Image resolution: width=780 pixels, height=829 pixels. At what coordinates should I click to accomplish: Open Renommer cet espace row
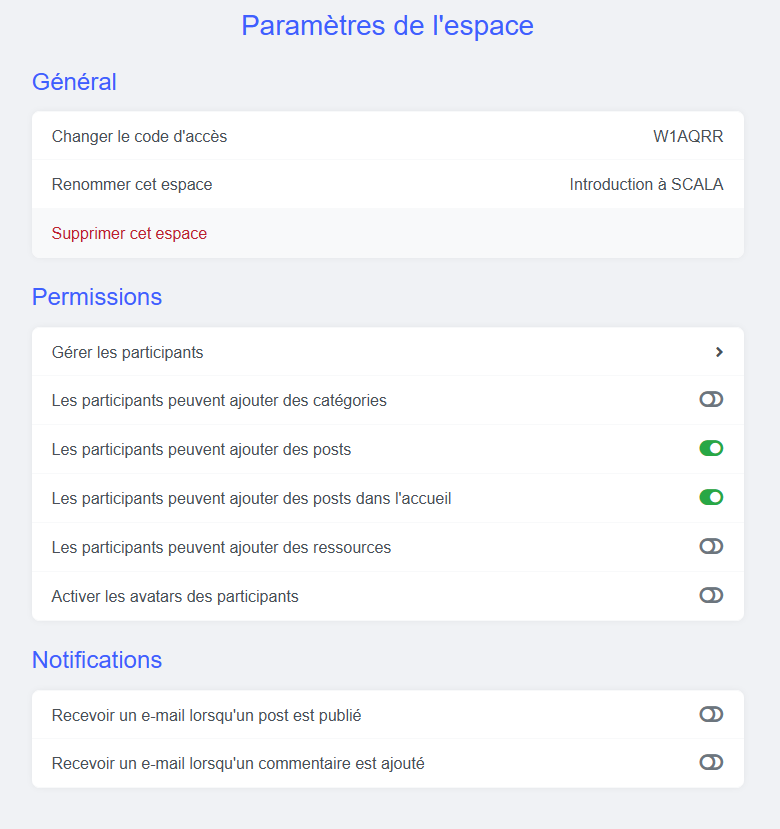[388, 184]
